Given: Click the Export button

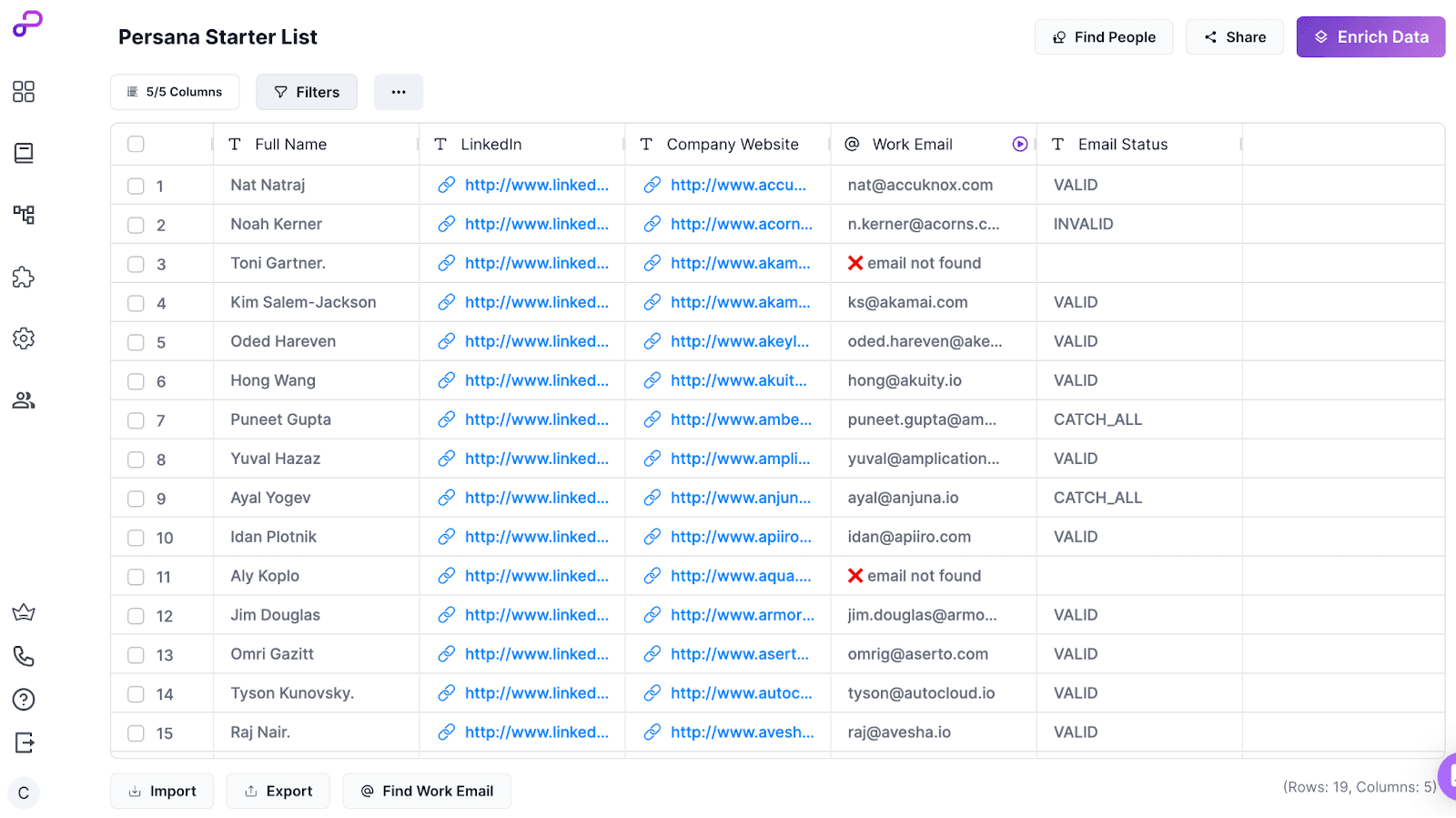Looking at the screenshot, I should tap(278, 792).
